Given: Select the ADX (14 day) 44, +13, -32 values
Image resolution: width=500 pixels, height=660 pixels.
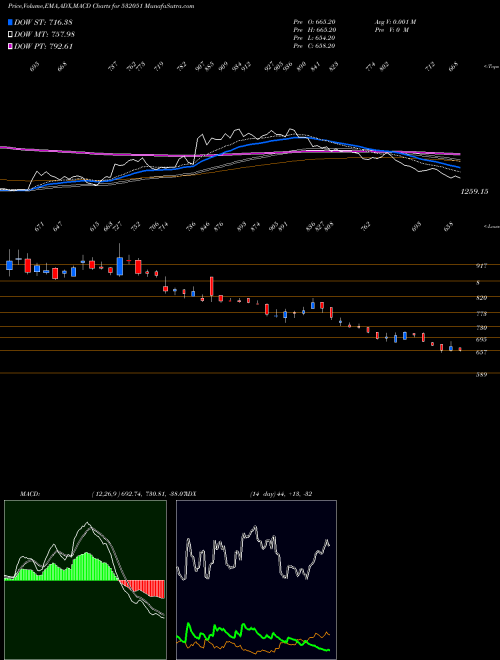Looking at the screenshot, I should point(280,494).
